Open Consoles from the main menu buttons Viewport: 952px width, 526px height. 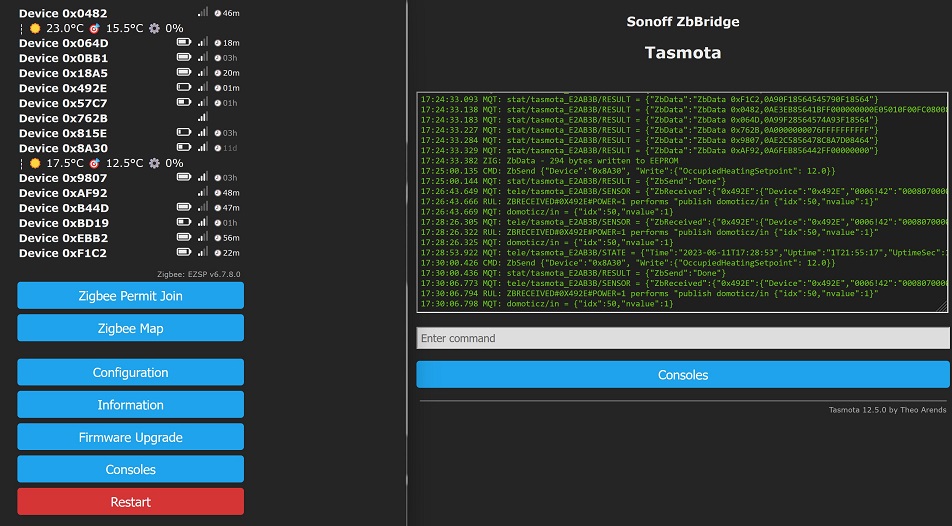pyautogui.click(x=131, y=469)
